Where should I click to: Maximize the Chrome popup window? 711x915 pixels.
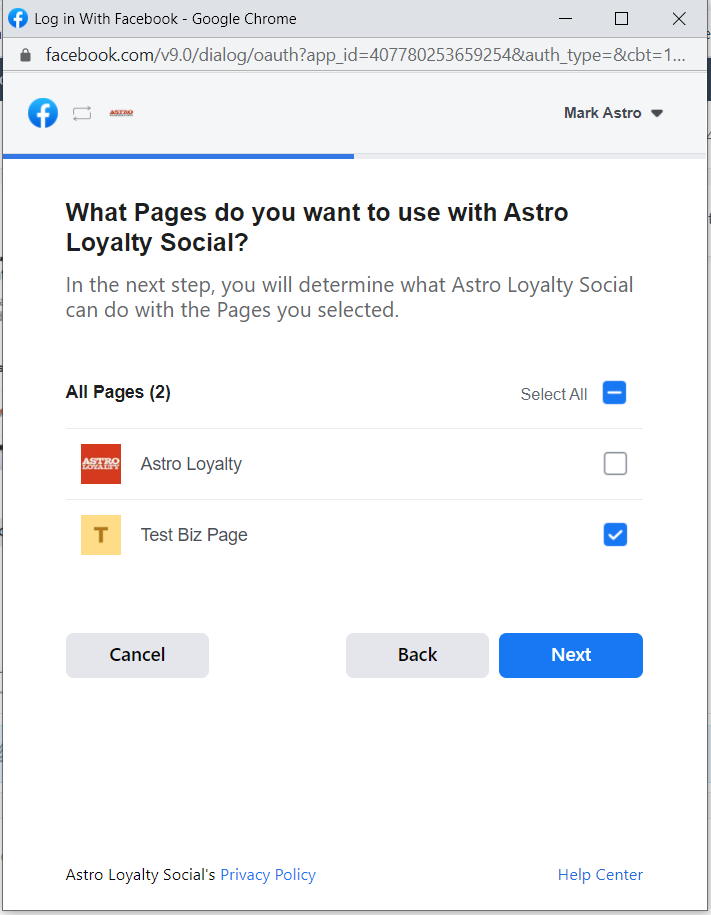click(622, 19)
